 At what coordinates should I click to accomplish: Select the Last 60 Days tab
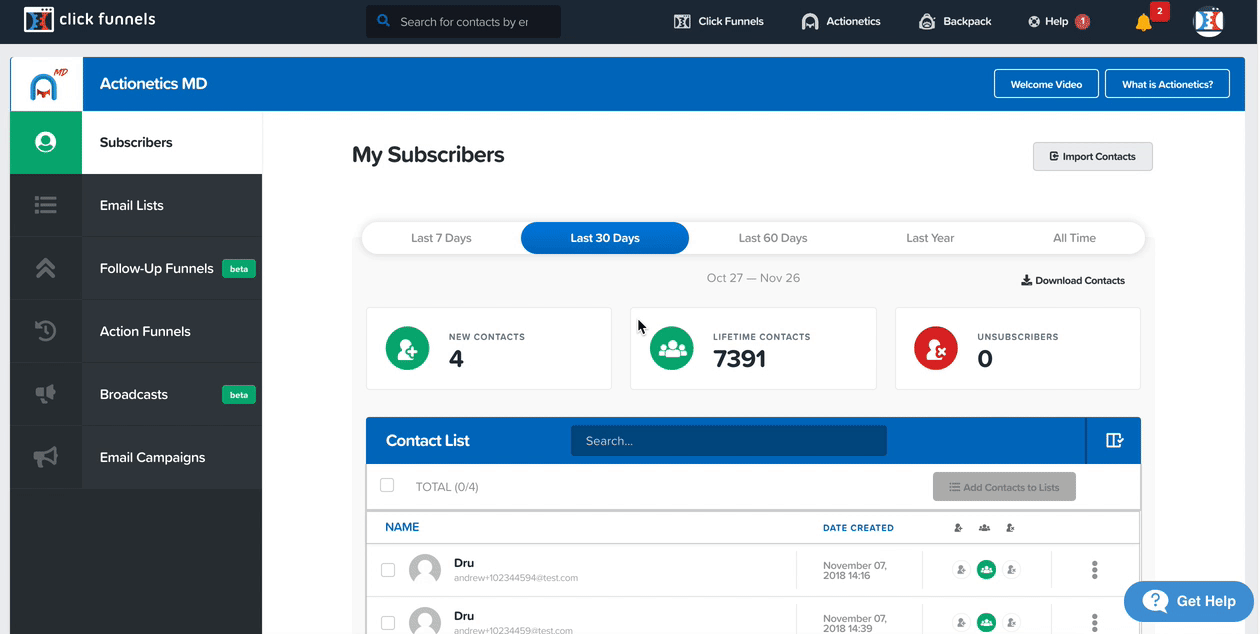pyautogui.click(x=773, y=238)
